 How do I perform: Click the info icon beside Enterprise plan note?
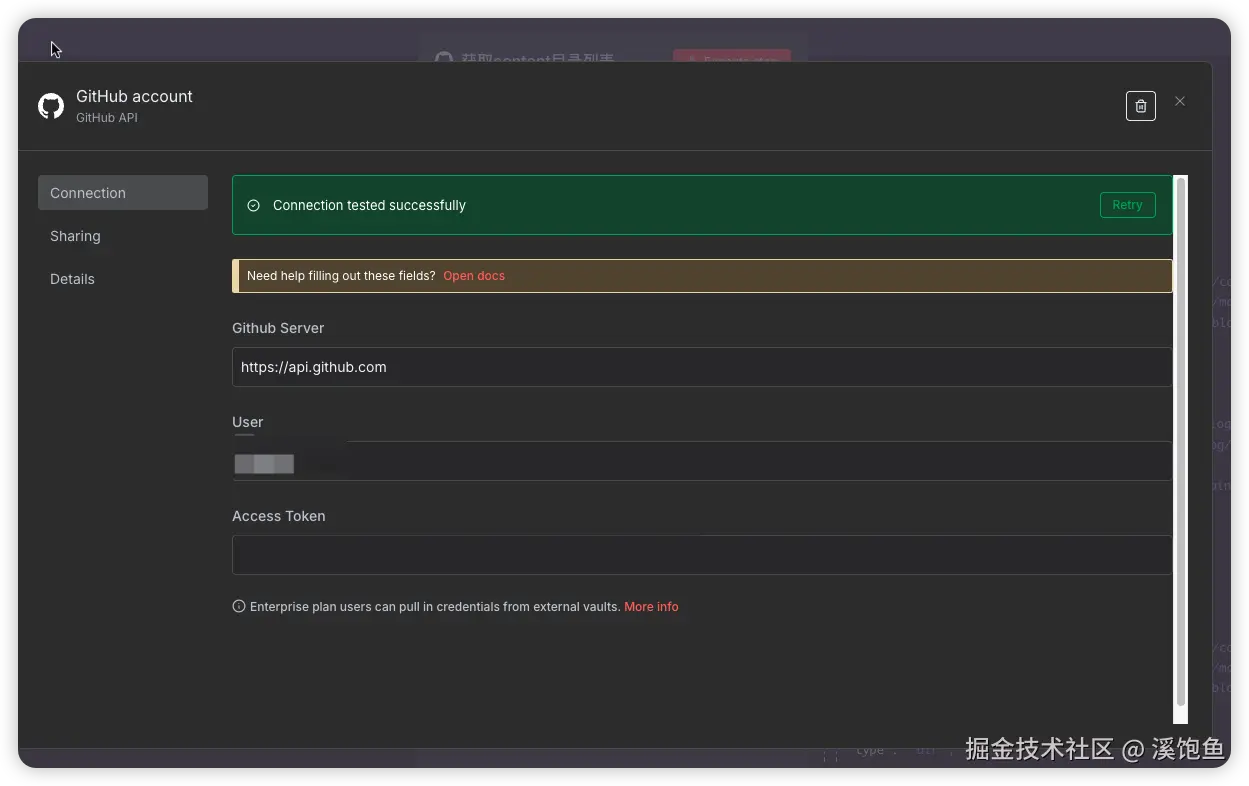[x=239, y=606]
